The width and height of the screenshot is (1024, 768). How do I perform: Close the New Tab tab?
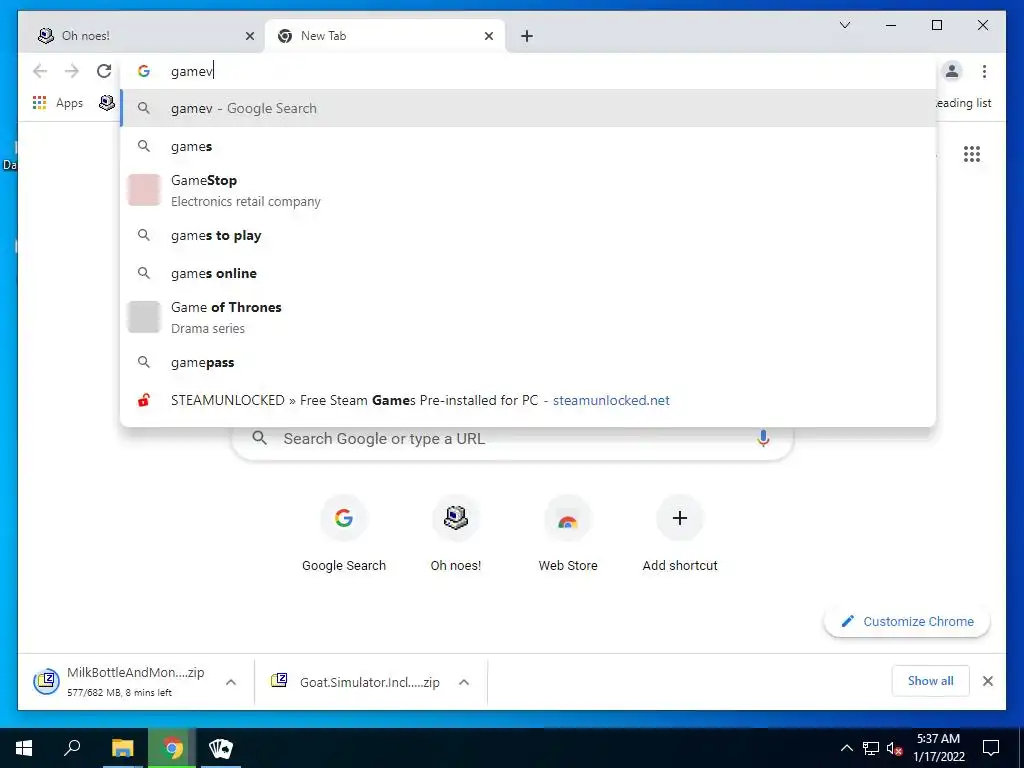(488, 36)
